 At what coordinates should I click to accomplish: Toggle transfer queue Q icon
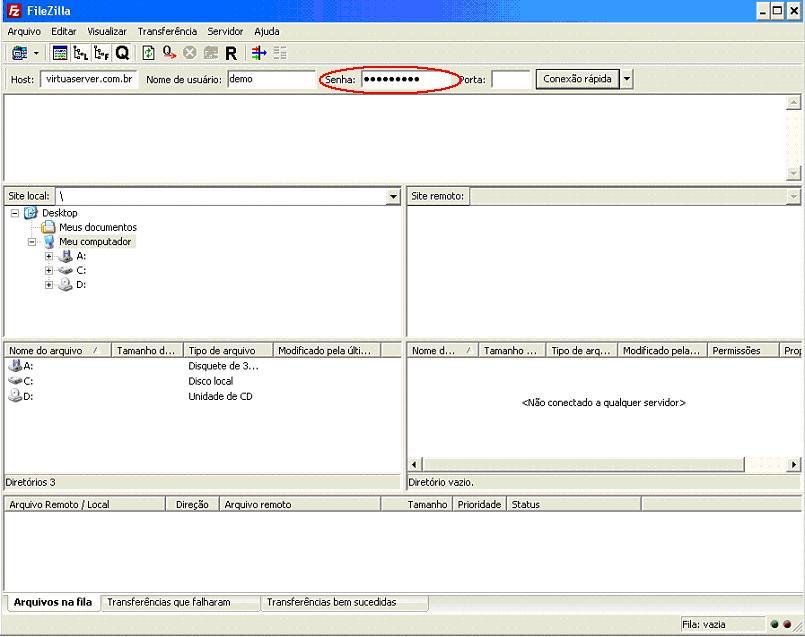pyautogui.click(x=122, y=53)
